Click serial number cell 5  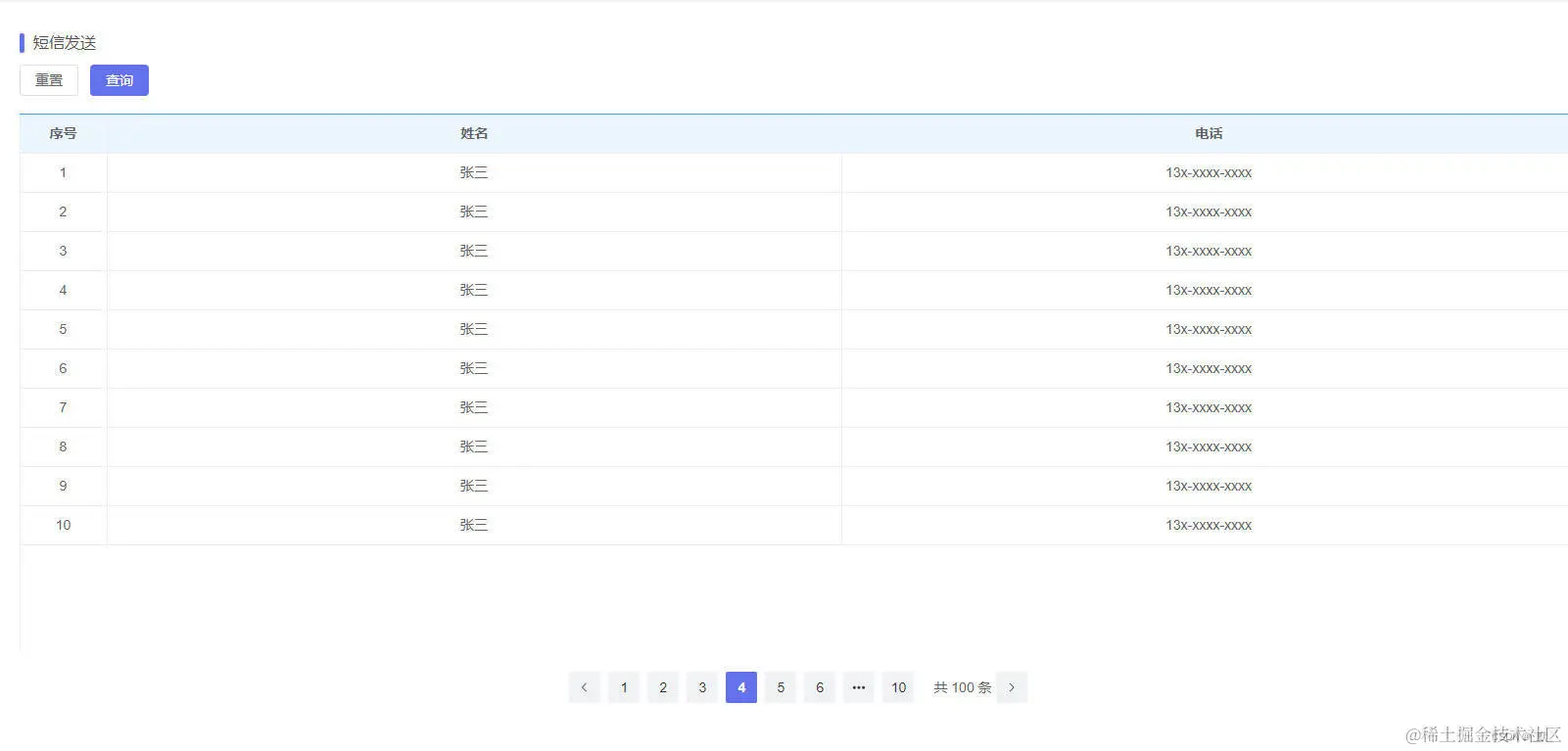[64, 329]
